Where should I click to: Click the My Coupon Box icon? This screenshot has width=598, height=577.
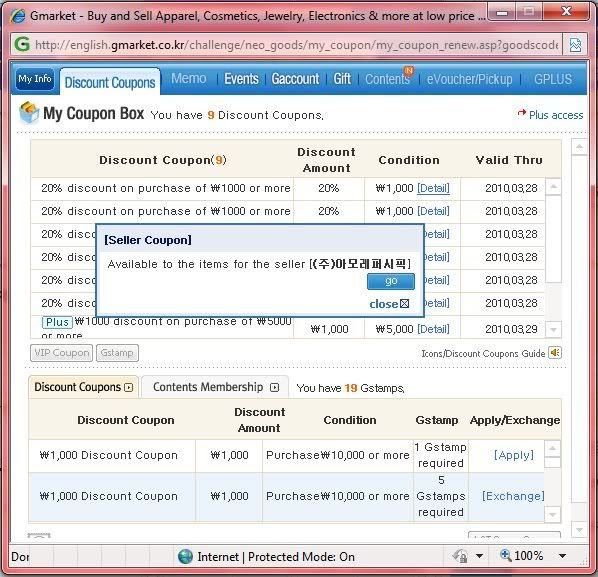[x=29, y=113]
